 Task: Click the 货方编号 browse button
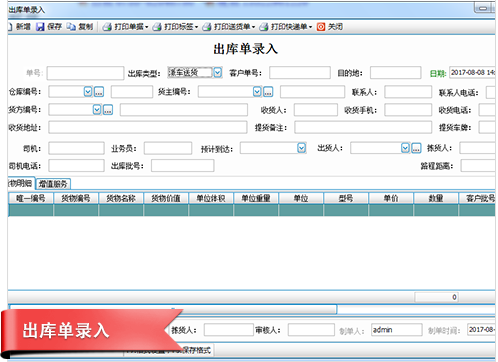[108, 110]
